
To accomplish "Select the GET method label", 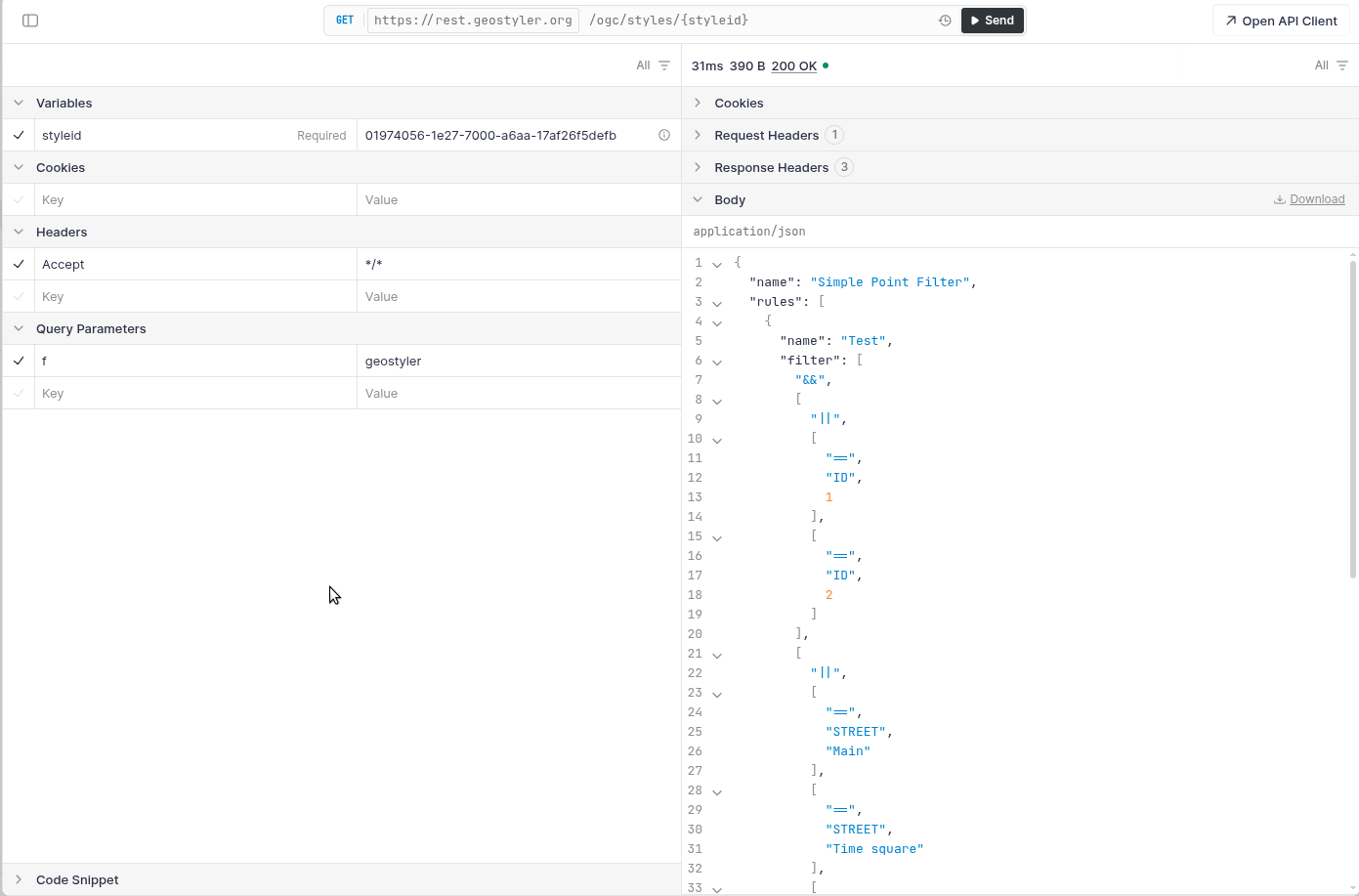I will tap(345, 21).
